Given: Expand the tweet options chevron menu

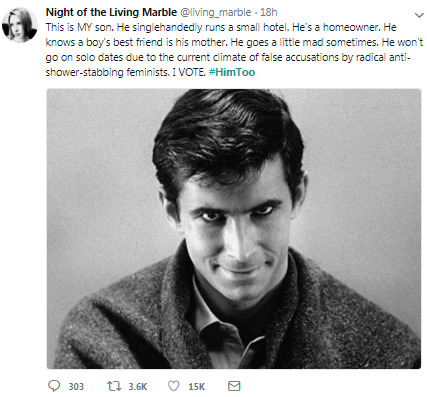Looking at the screenshot, I should 419,15.
